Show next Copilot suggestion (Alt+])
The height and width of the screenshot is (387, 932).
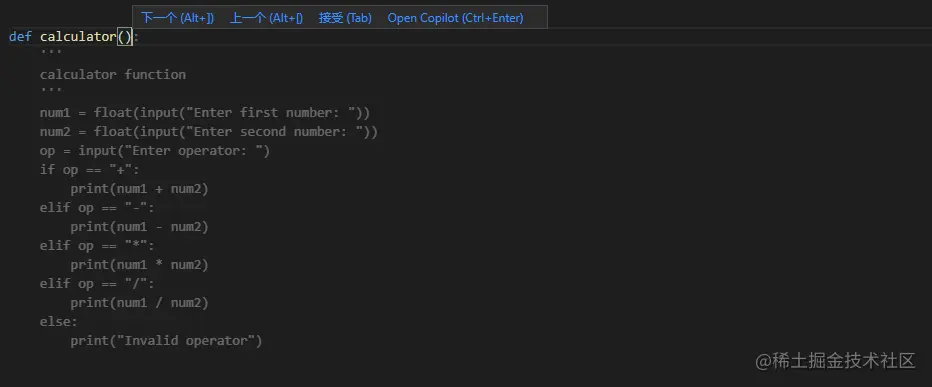point(177,18)
